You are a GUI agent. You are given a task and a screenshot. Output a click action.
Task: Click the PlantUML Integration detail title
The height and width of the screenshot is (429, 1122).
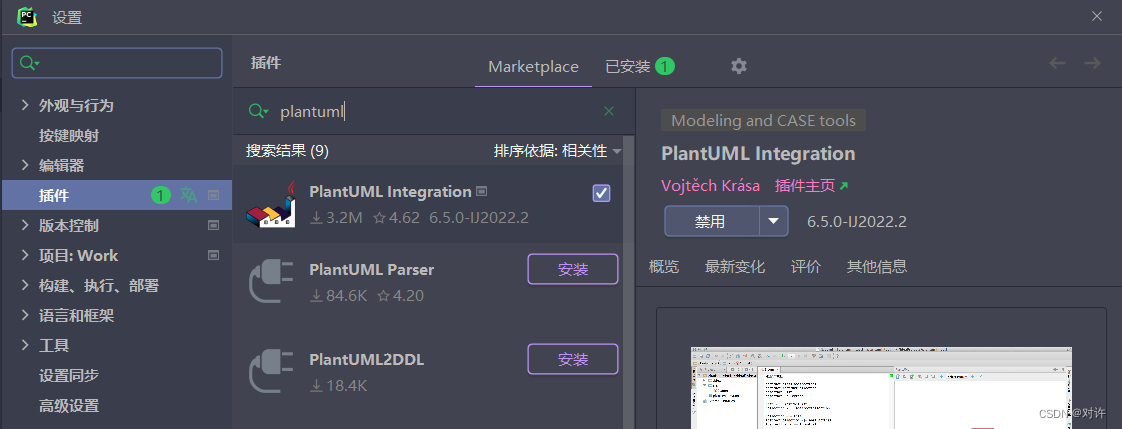(758, 154)
